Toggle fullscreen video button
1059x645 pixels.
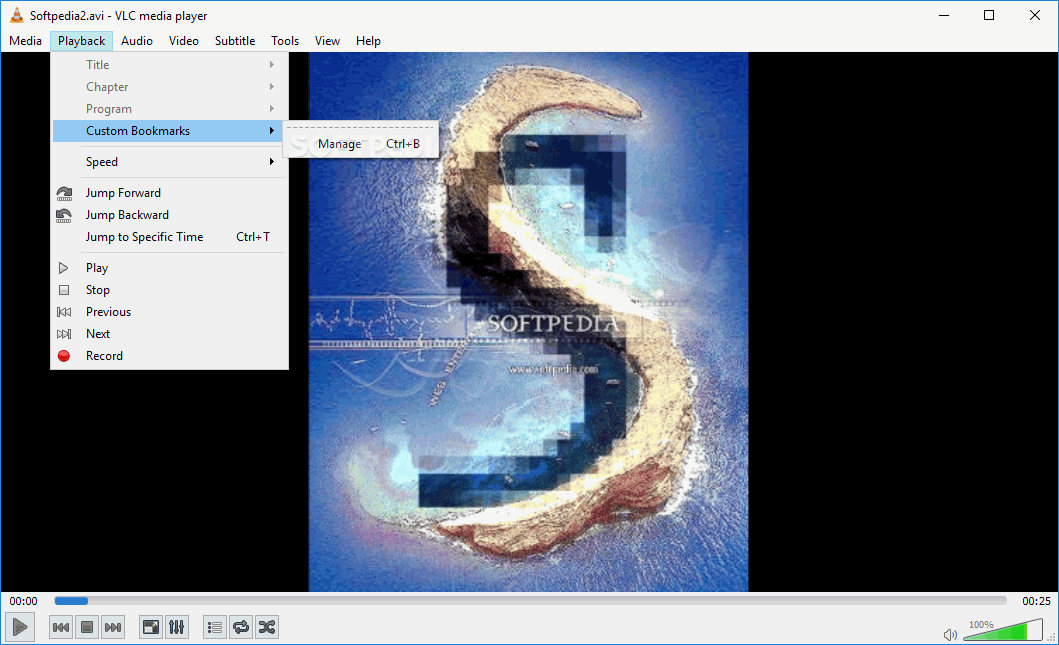[x=151, y=627]
